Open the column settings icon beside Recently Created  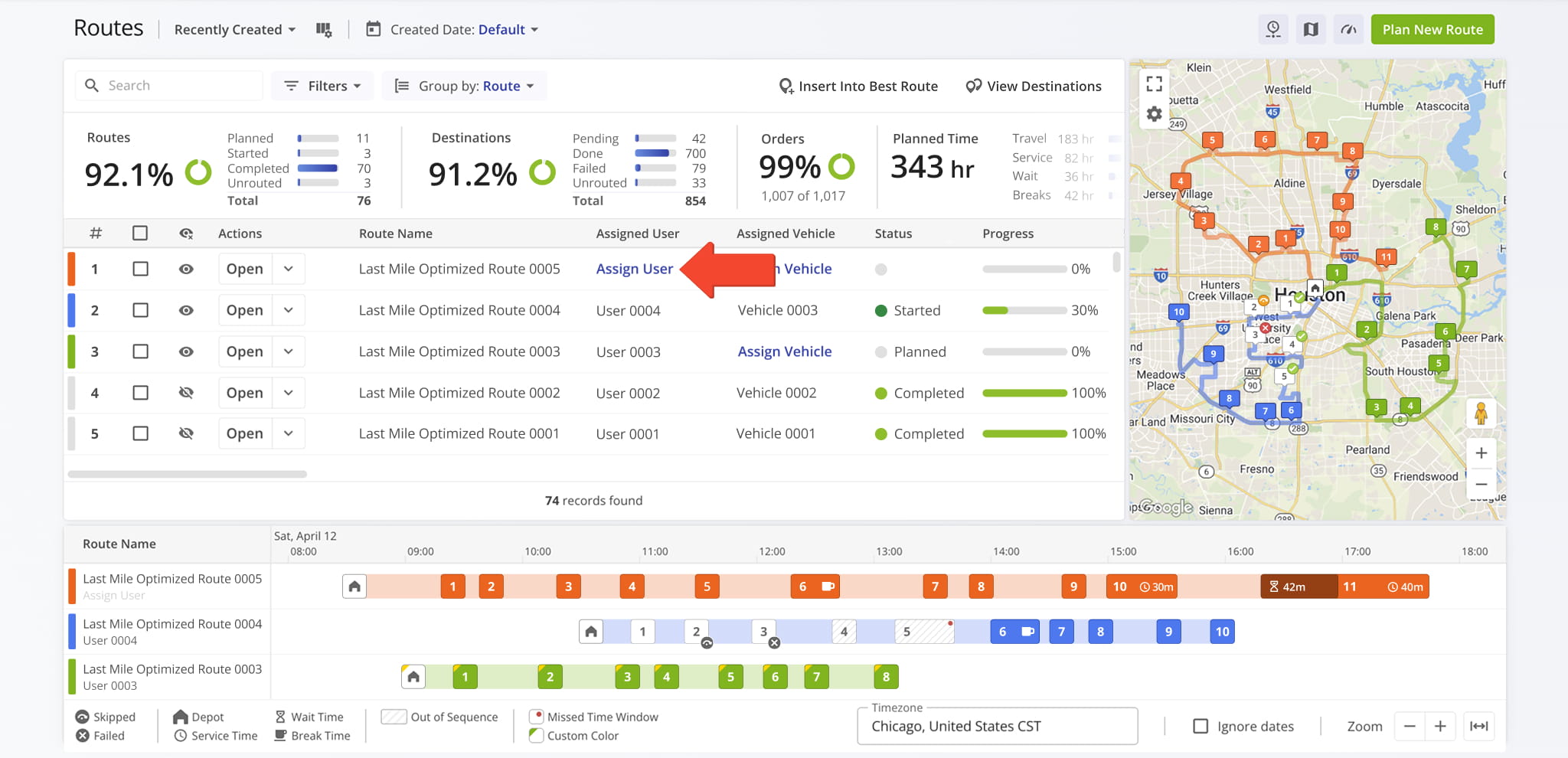[324, 30]
